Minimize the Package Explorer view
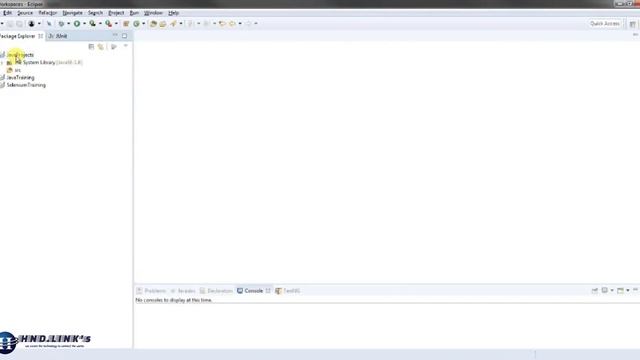The height and width of the screenshot is (360, 640). click(115, 36)
